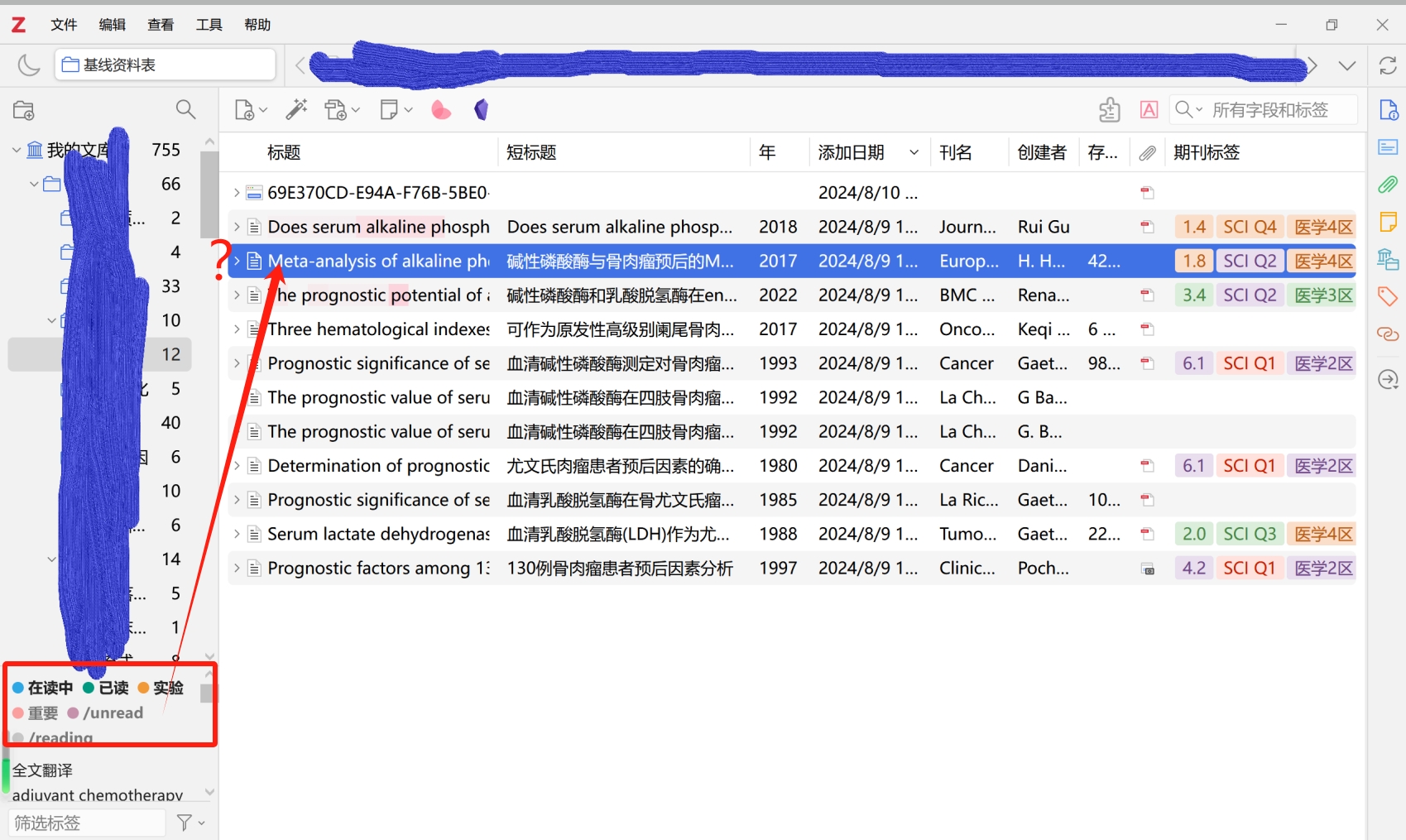
Task: Open the related items sidebar icon
Action: click(x=1388, y=334)
